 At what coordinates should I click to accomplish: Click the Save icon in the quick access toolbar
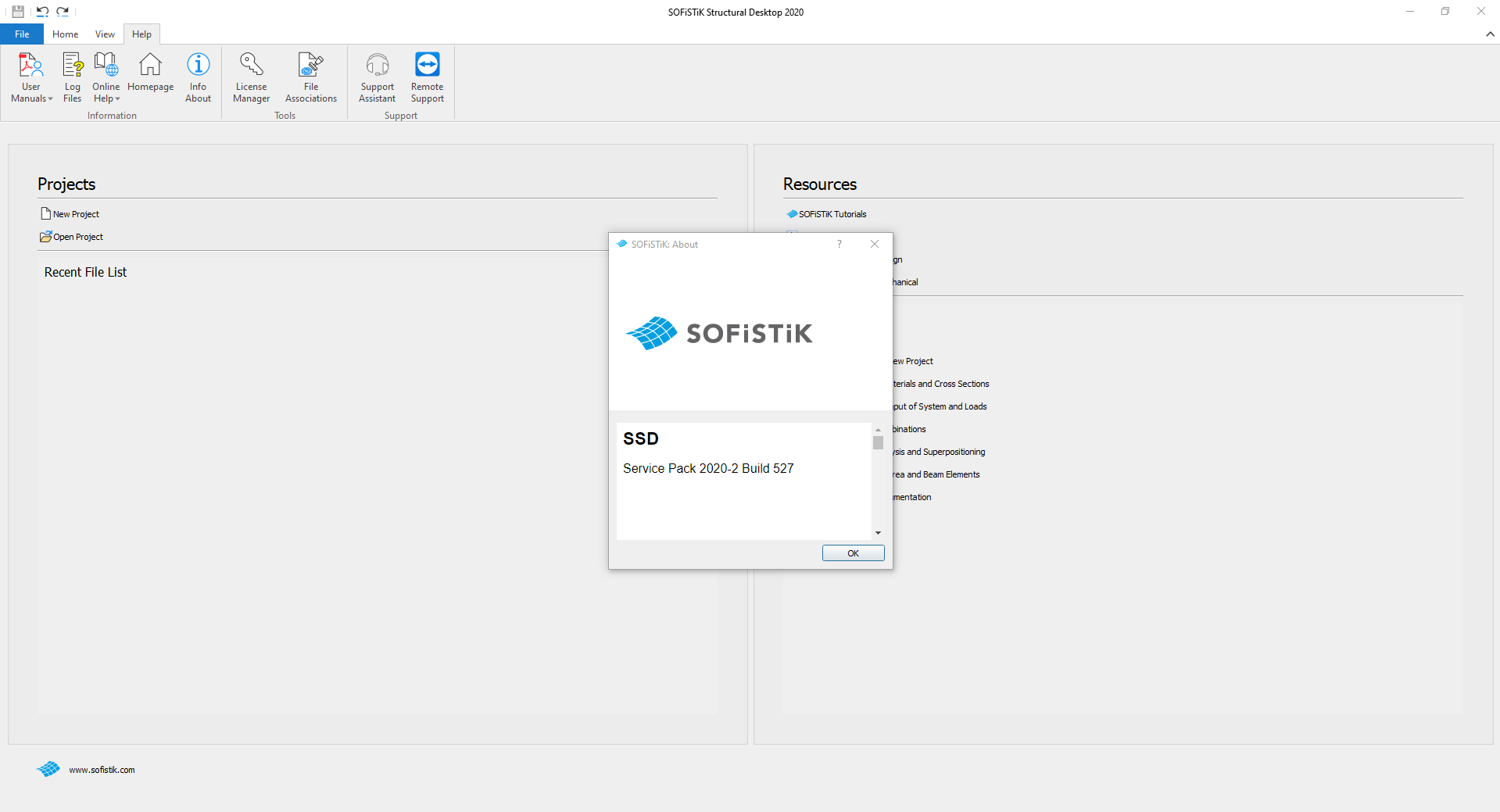pos(18,12)
